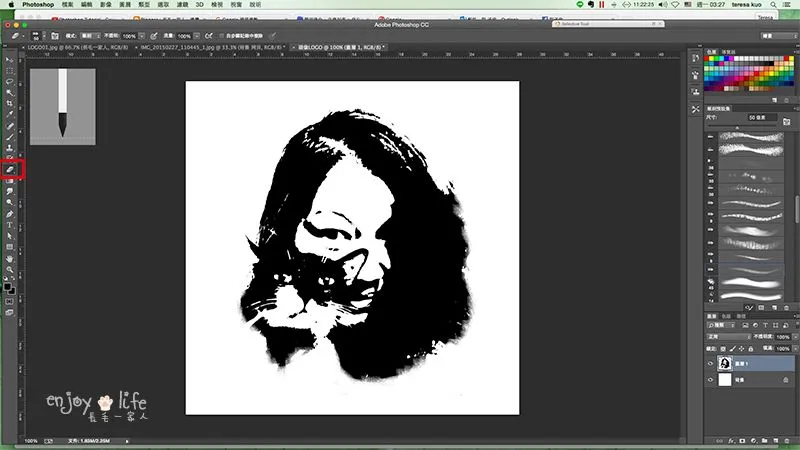Toggle Quick Mask mode in toolbox
Viewport: 800px width, 450px height.
9,302
